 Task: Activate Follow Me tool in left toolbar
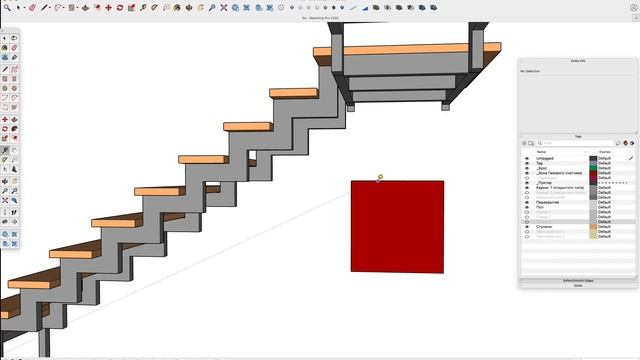[x=14, y=129]
